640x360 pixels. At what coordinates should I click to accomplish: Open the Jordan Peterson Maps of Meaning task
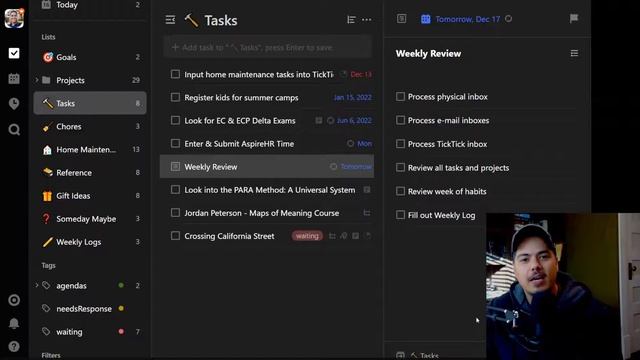(x=262, y=213)
